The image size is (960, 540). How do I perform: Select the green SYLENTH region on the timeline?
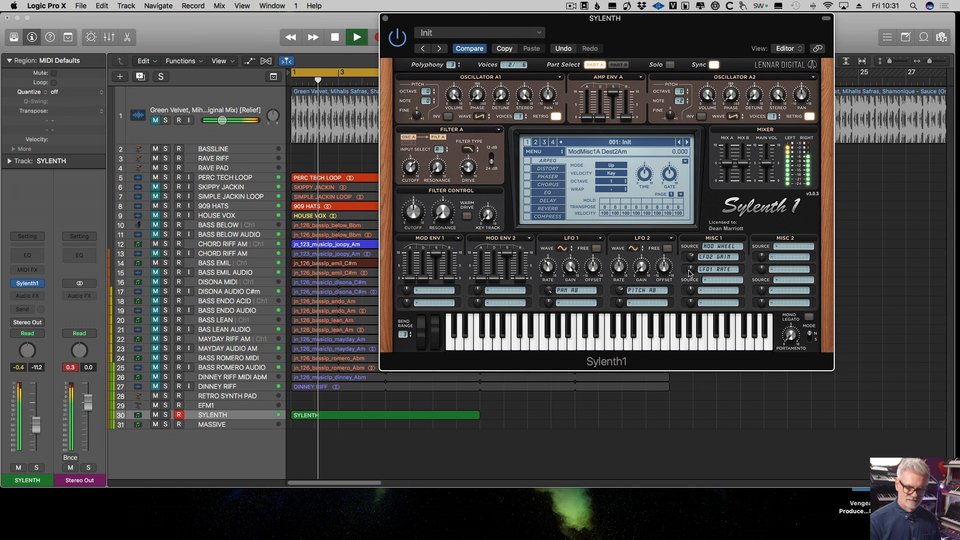pyautogui.click(x=386, y=415)
